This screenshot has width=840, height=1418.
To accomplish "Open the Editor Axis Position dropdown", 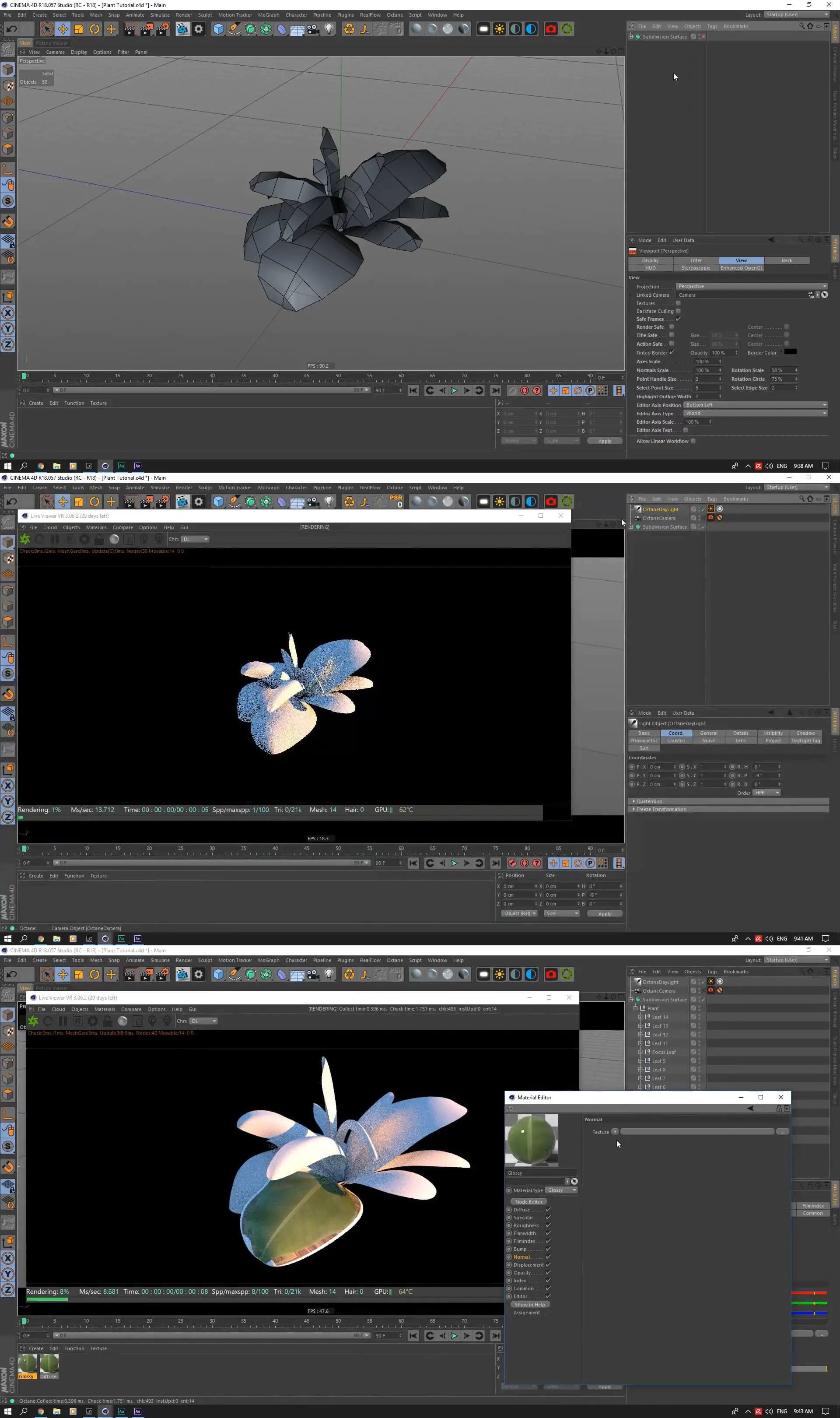I will (756, 405).
